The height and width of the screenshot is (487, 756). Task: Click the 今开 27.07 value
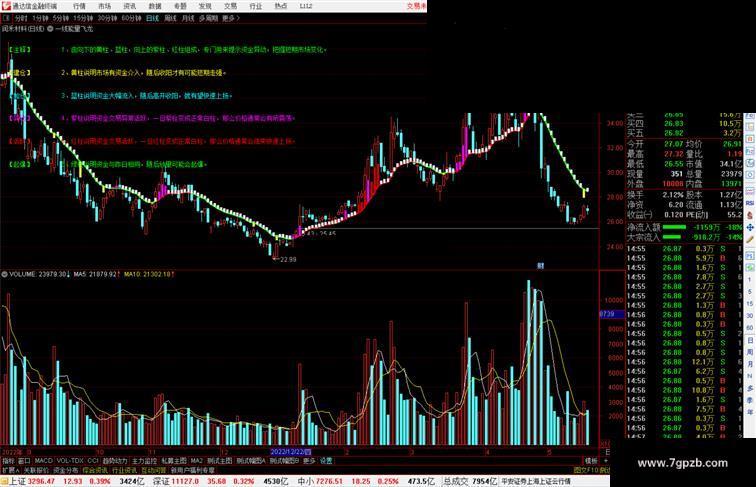673,144
